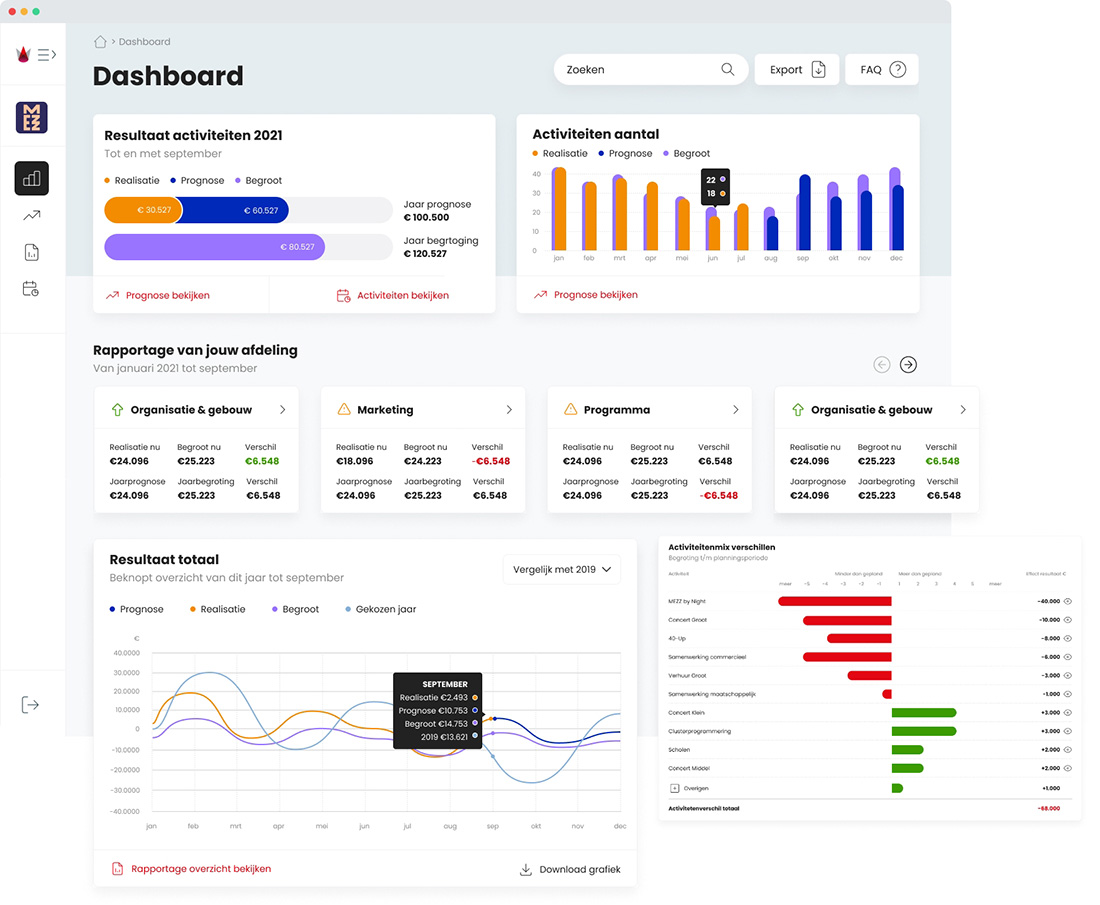Select the prognose trend-arrow icon in the sidebar
The width and height of the screenshot is (1100, 905).
click(31, 215)
